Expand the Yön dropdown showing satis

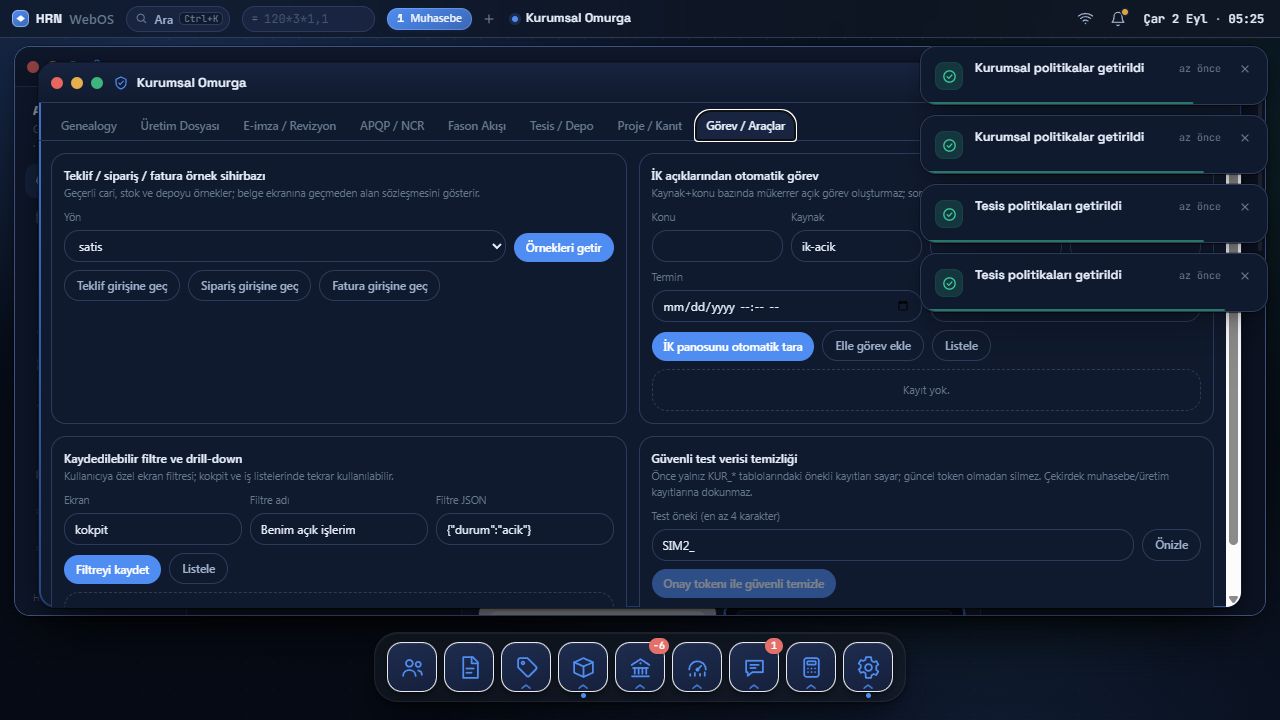(285, 246)
